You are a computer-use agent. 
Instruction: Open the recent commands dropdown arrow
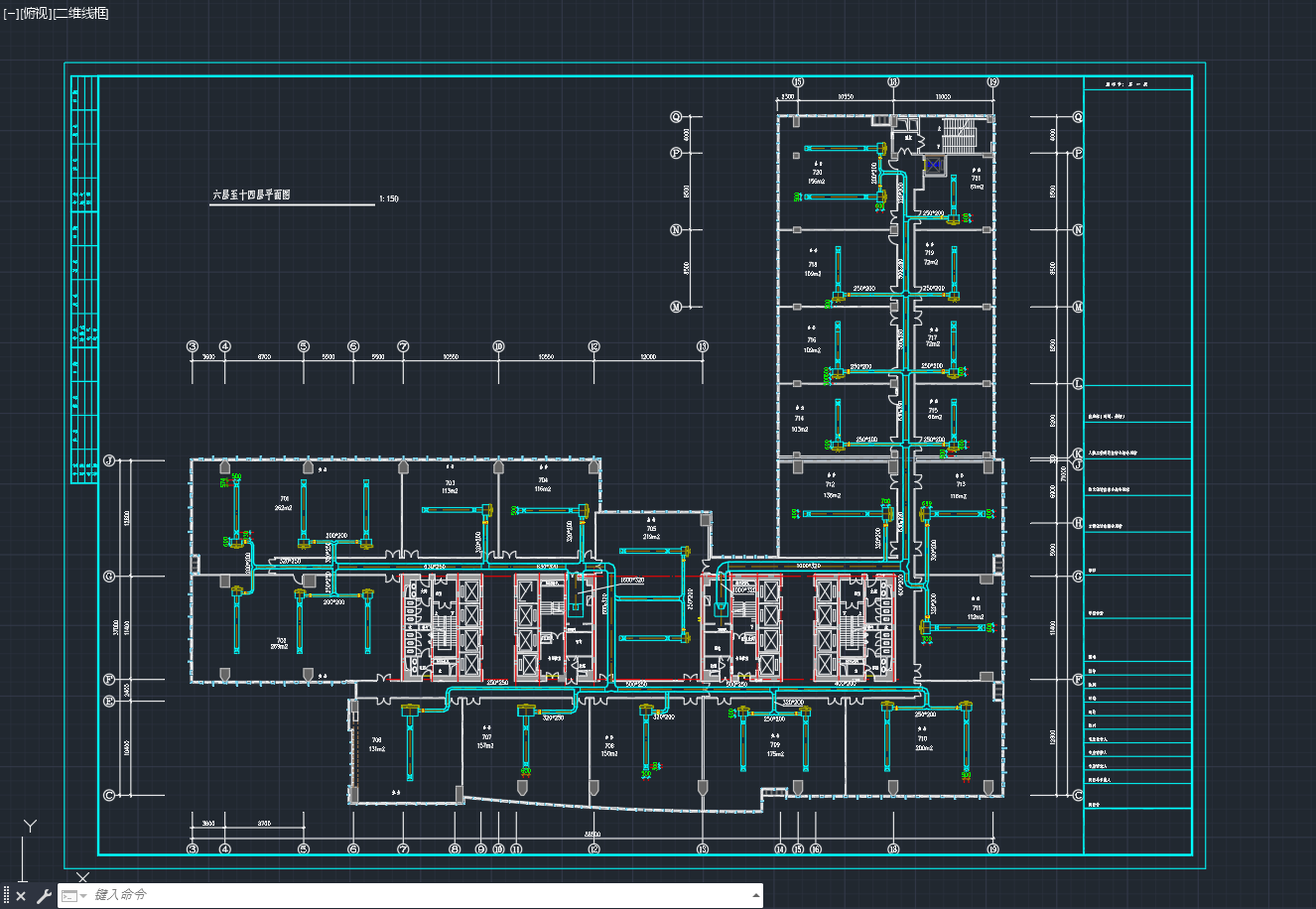(x=83, y=896)
